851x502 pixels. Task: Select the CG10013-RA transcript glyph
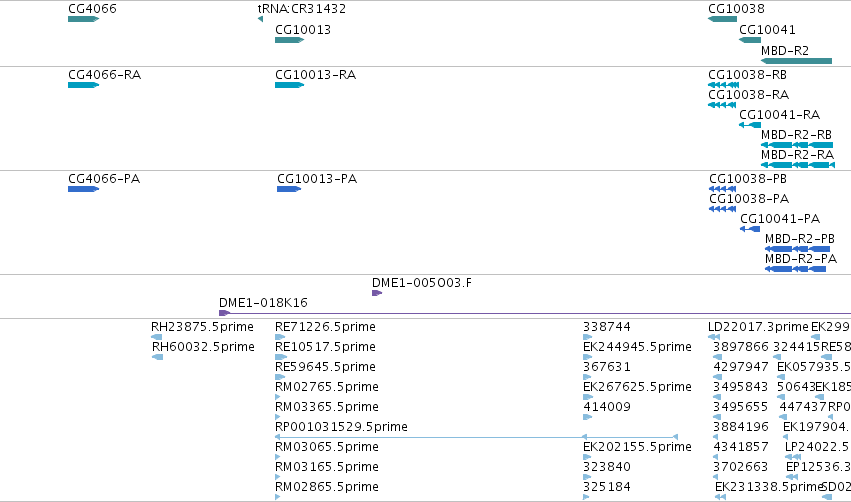tap(289, 85)
